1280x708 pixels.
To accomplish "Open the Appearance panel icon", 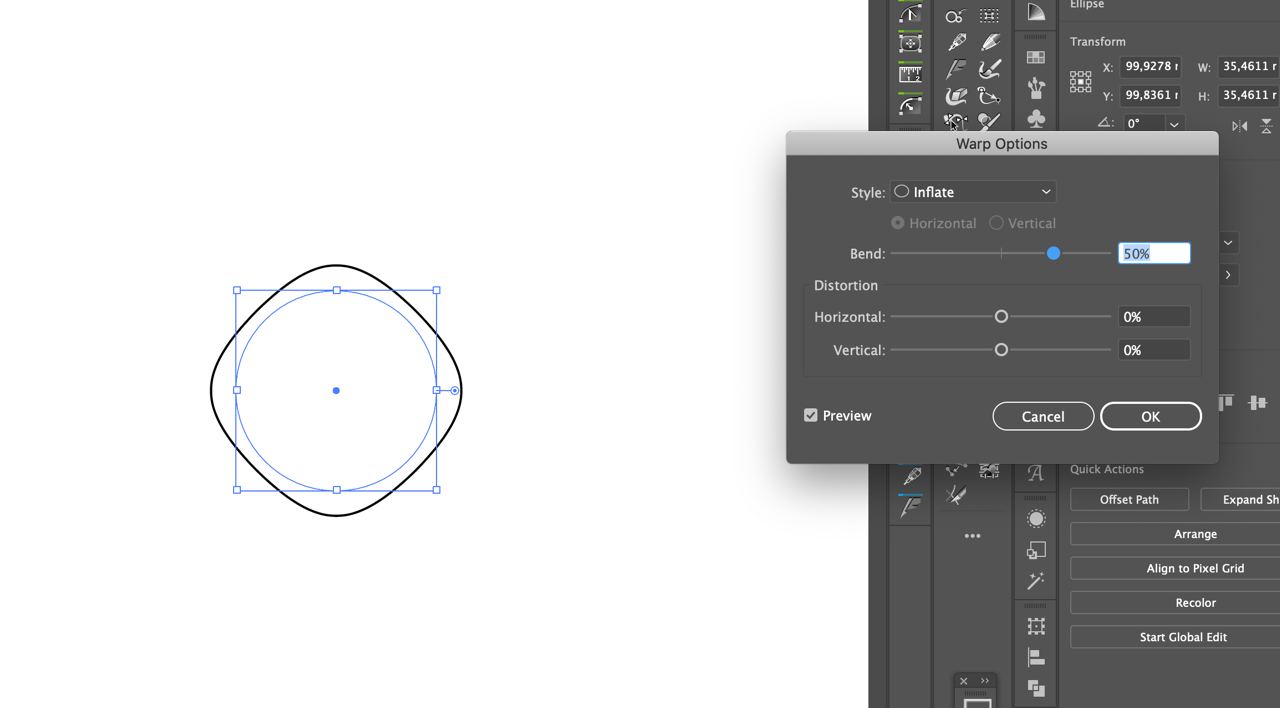I will [1036, 519].
